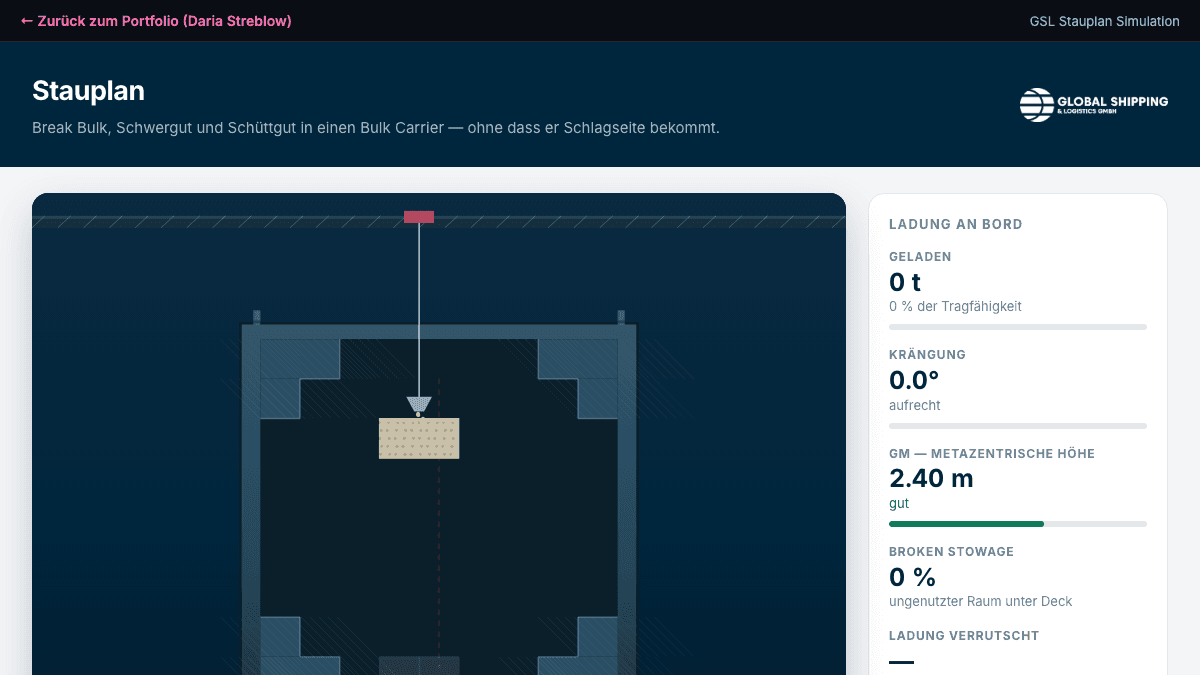
Task: Click the '0 %' broken stowage value
Action: tap(912, 577)
